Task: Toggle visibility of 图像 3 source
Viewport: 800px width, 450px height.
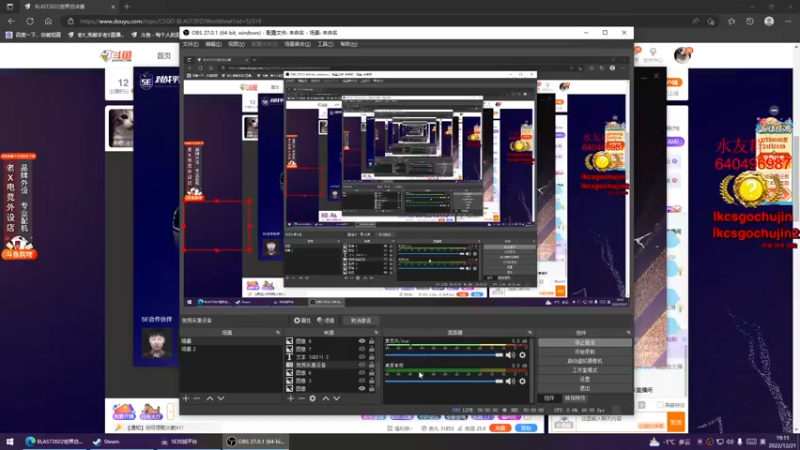Action: (362, 381)
